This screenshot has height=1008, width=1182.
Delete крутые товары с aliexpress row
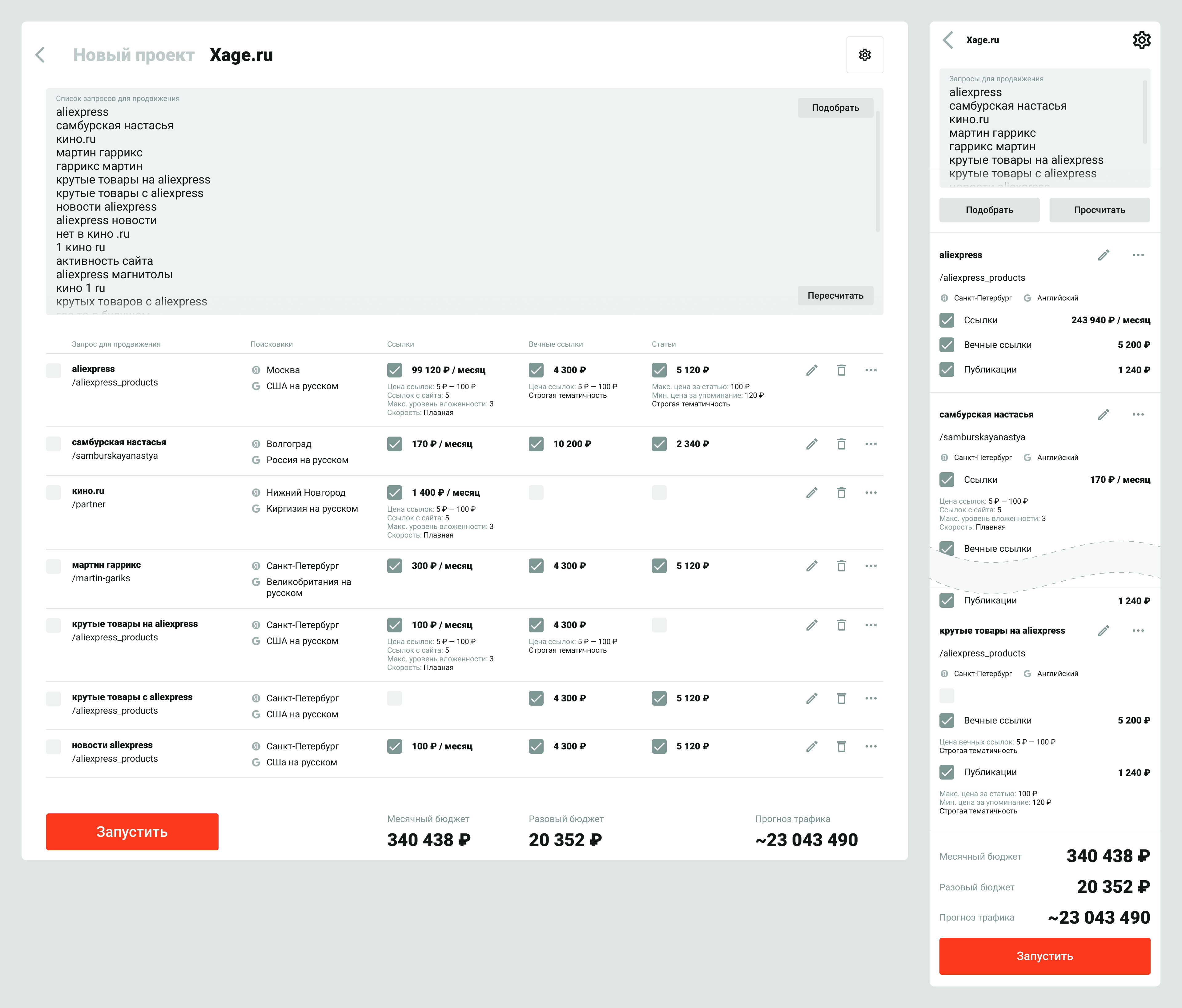[841, 698]
